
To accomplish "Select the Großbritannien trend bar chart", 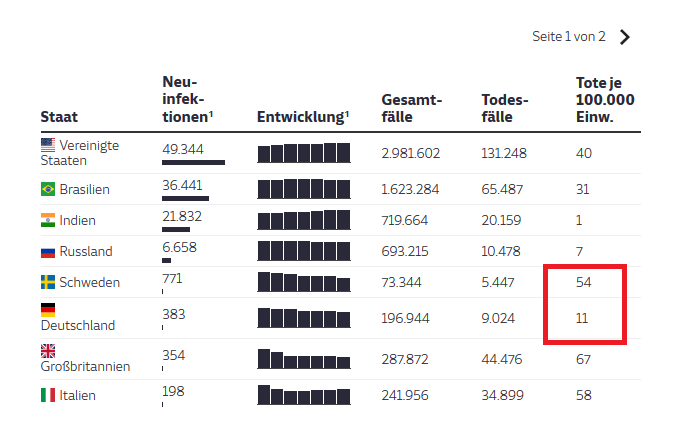I will pos(304,359).
